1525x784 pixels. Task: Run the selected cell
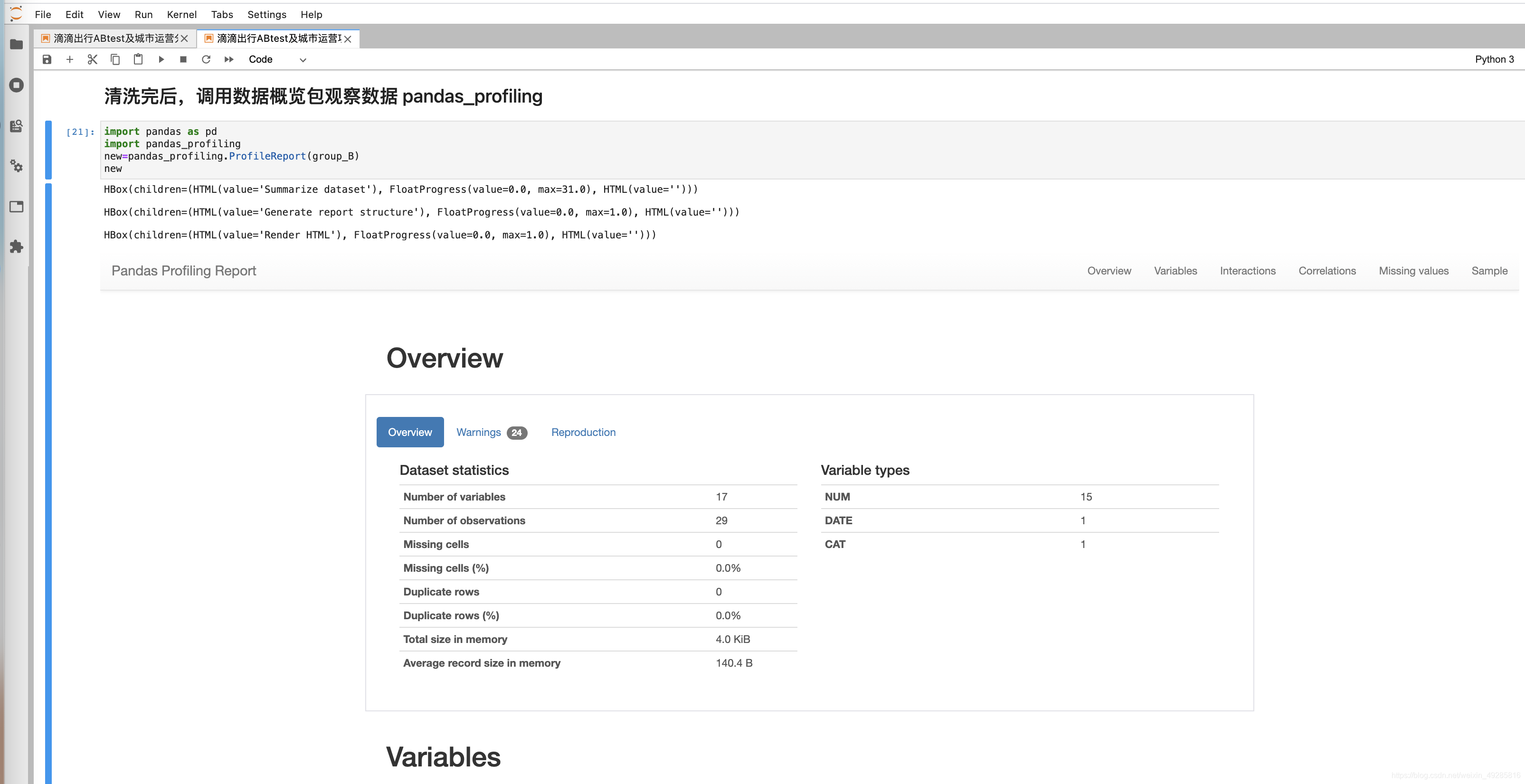pyautogui.click(x=161, y=59)
